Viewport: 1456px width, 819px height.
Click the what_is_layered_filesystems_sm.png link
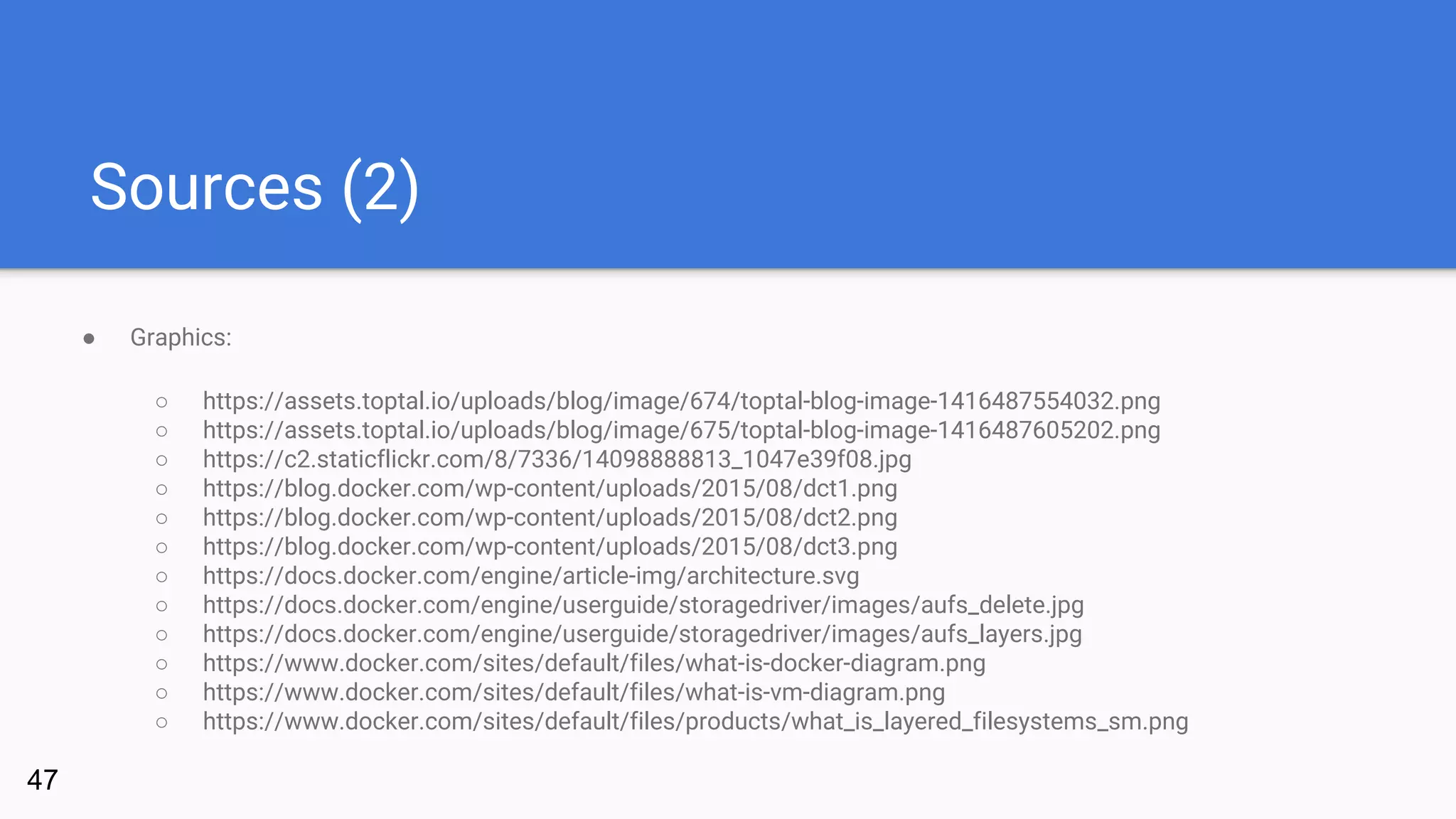click(x=695, y=722)
